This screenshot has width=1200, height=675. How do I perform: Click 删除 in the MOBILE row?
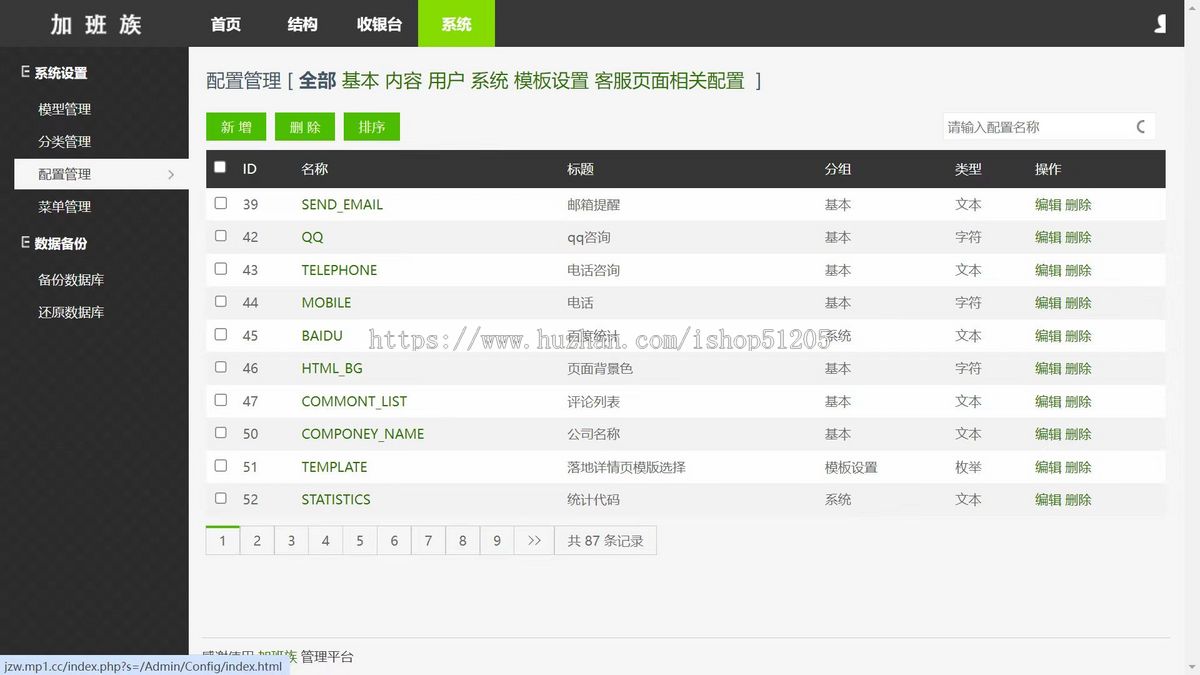tap(1078, 302)
